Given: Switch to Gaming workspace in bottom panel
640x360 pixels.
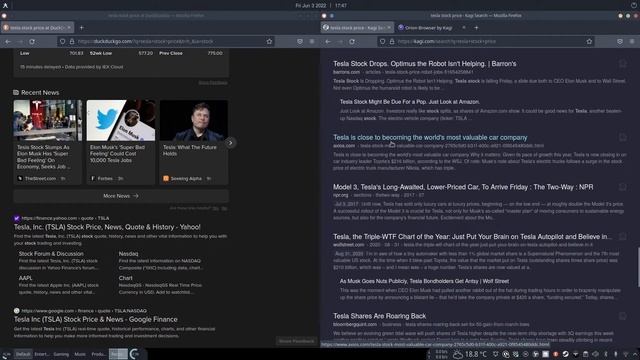Looking at the screenshot, I should [61, 354].
